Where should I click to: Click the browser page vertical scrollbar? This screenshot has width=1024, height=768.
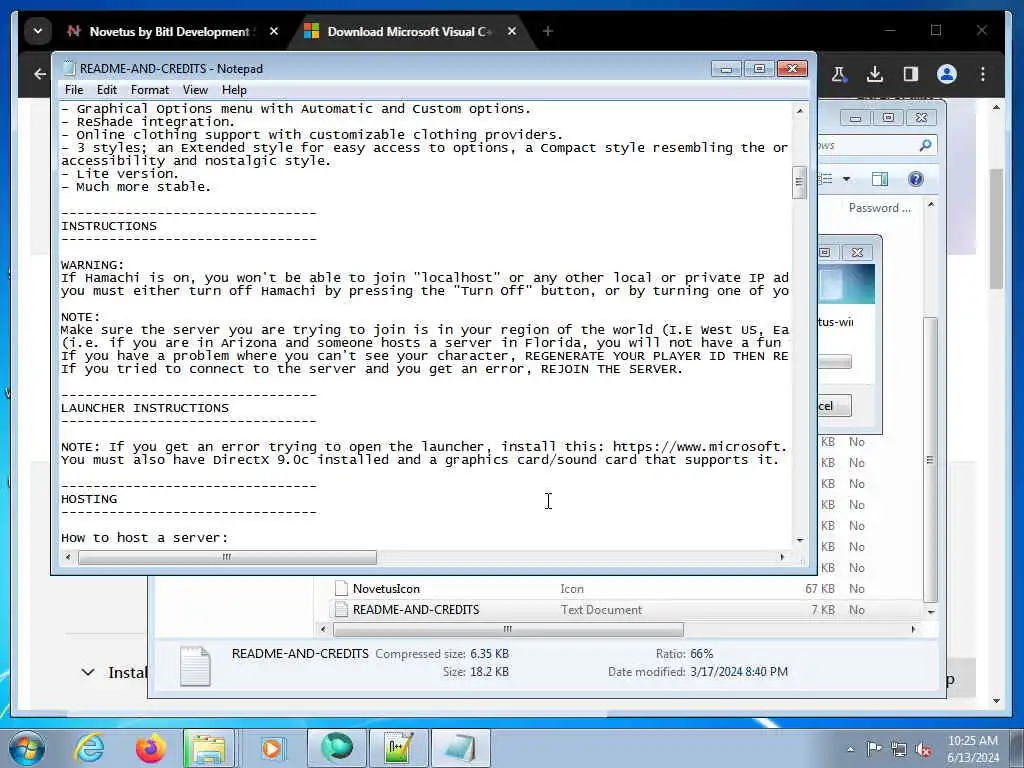pyautogui.click(x=996, y=229)
